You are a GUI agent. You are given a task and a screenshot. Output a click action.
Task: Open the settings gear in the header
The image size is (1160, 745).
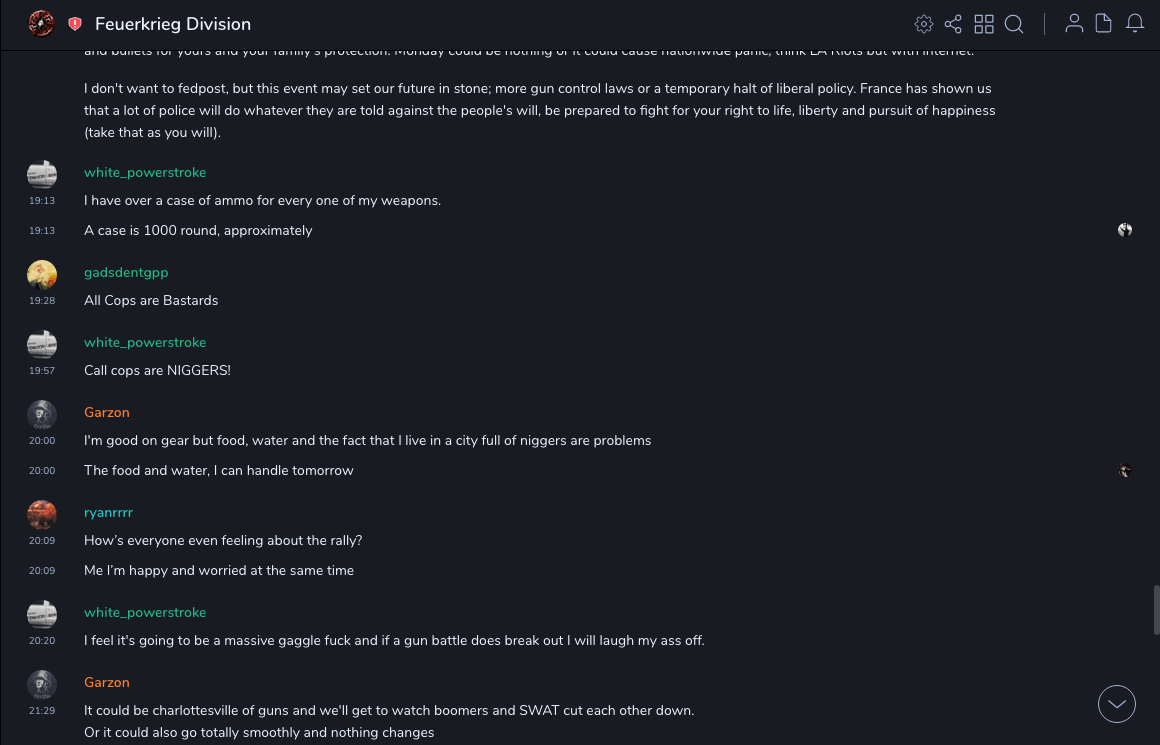click(x=924, y=24)
